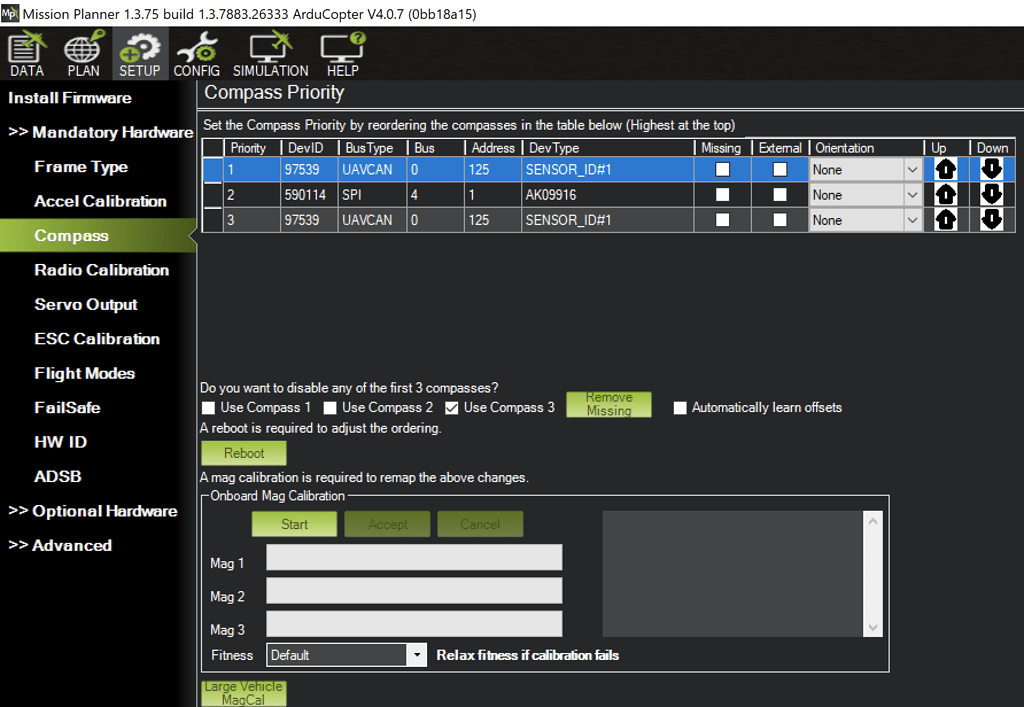Move the AK09916 compass down in priority

click(990, 194)
